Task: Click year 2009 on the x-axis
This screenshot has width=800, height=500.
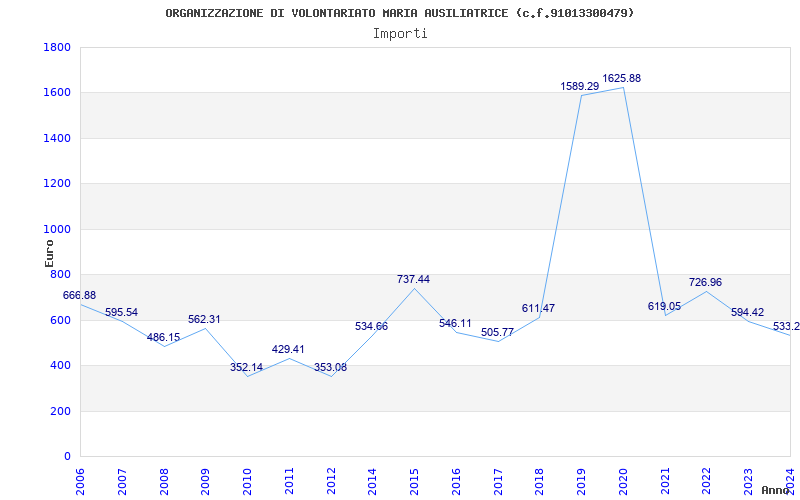Action: coord(206,481)
